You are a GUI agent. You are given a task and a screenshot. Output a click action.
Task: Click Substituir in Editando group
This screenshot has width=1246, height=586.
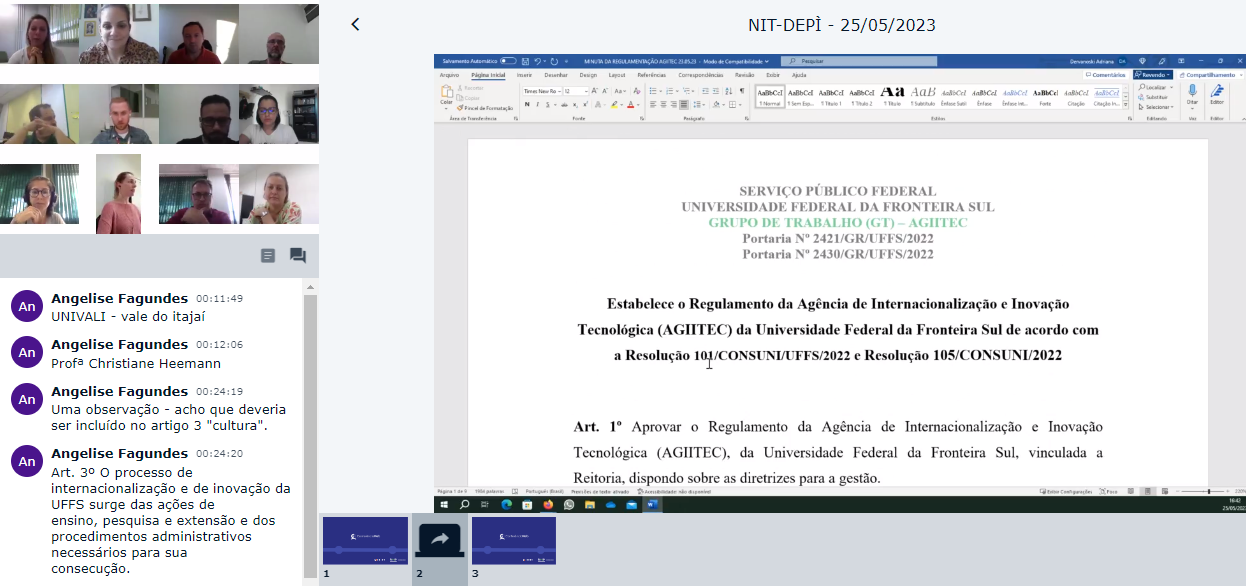coord(1154,97)
